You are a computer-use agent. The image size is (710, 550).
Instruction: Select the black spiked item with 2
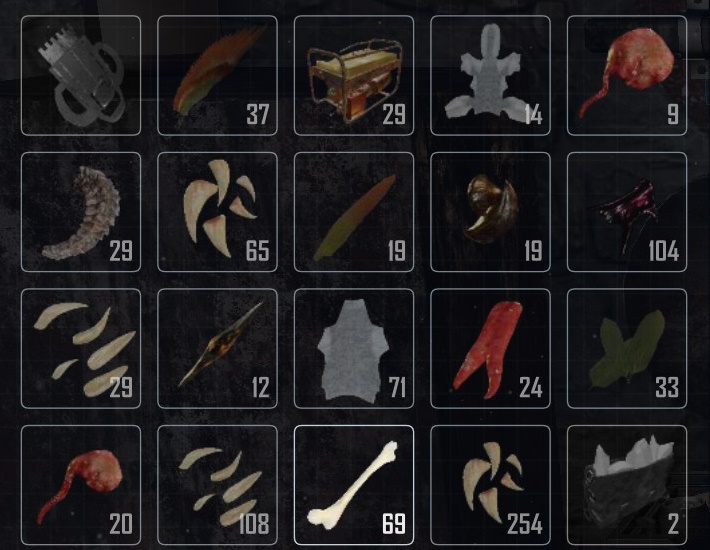[x=627, y=485]
